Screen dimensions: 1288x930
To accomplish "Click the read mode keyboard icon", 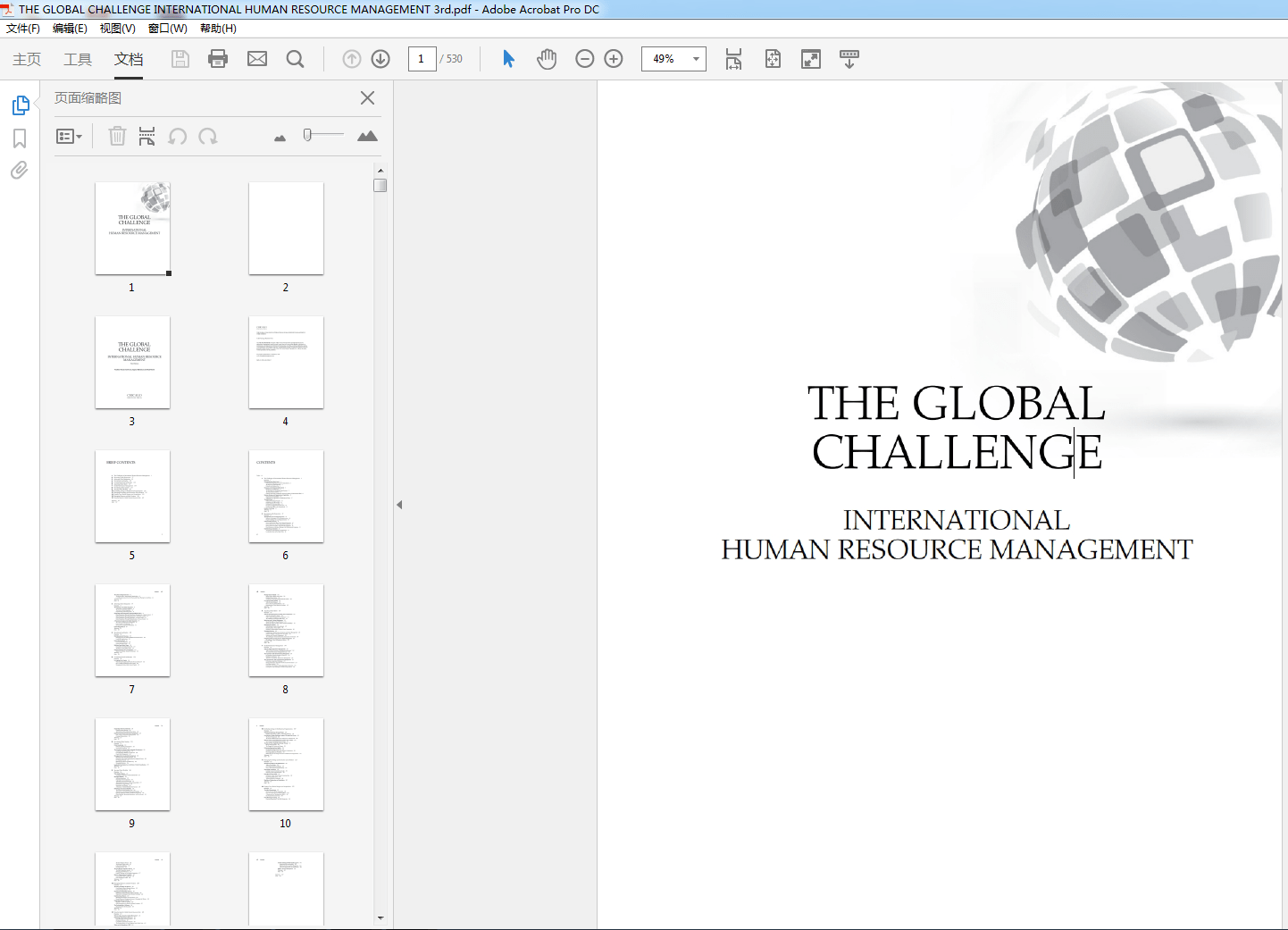I will (x=849, y=59).
